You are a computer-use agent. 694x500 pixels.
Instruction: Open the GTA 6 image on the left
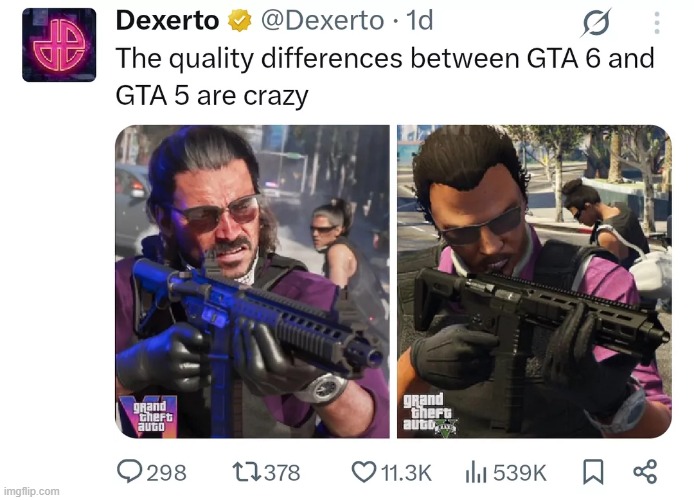(252, 281)
